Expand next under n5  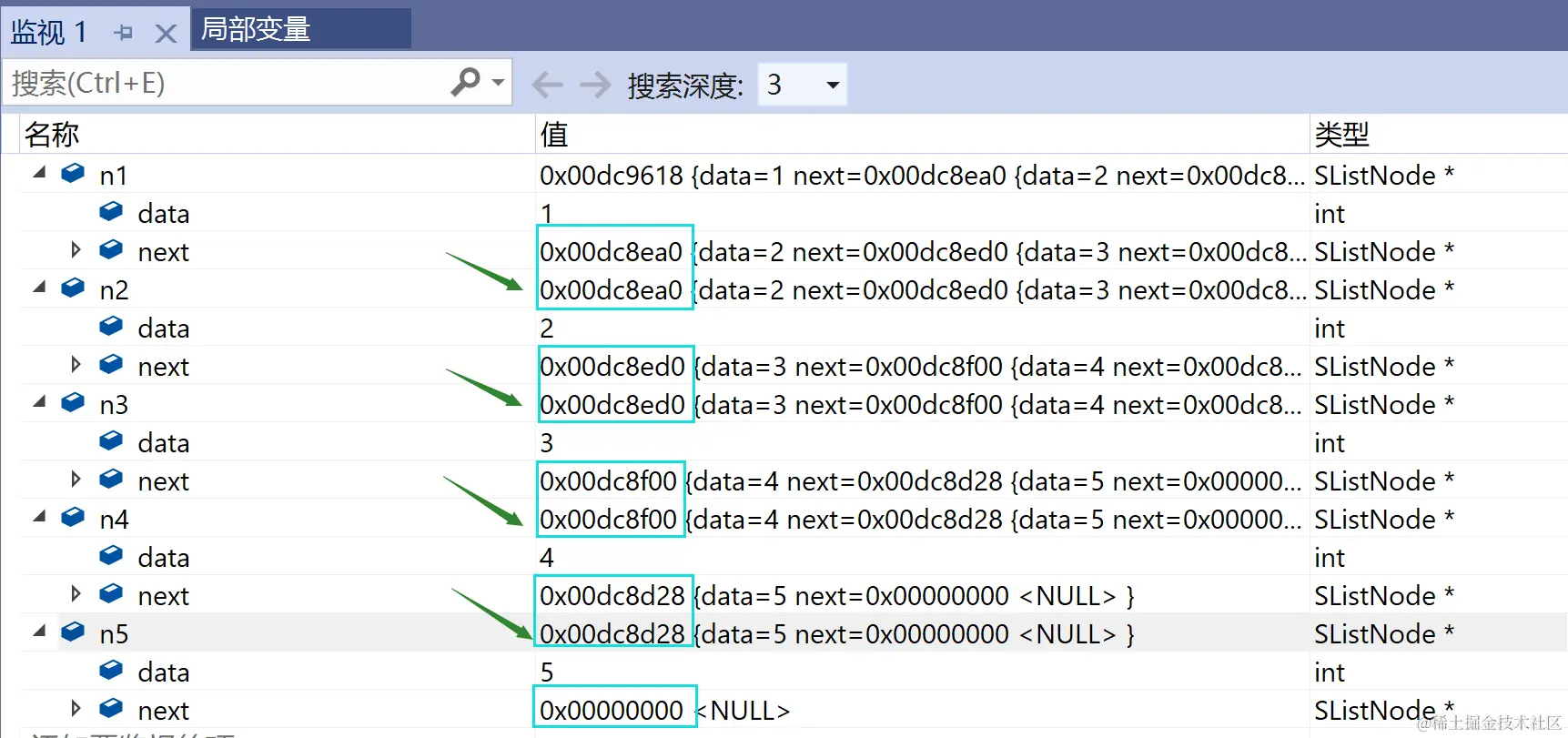(76, 708)
